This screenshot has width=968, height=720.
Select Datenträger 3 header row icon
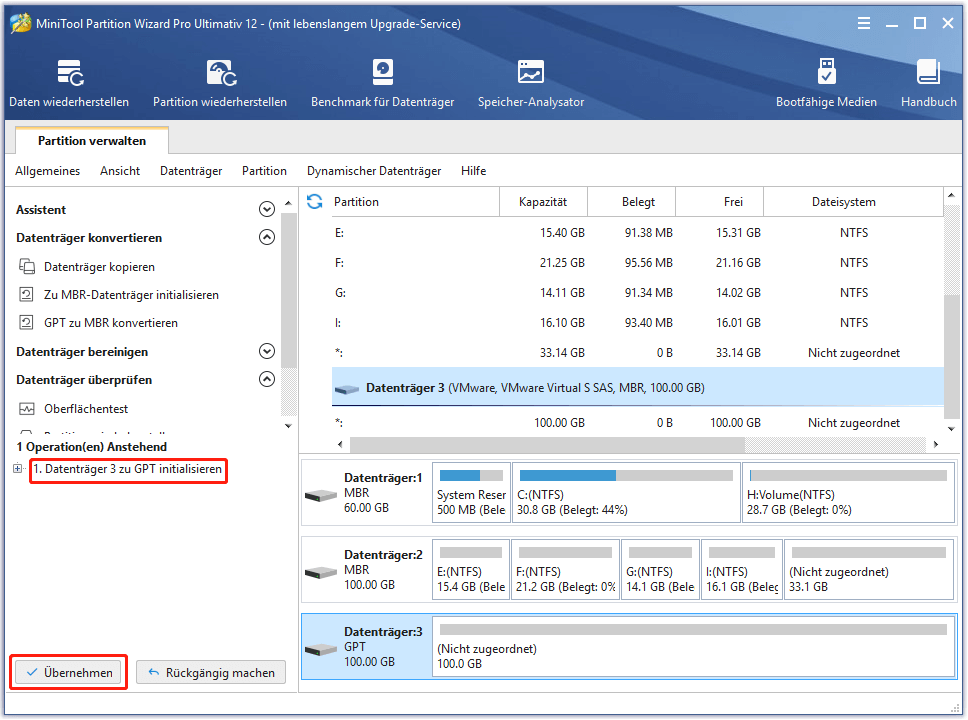click(x=347, y=389)
